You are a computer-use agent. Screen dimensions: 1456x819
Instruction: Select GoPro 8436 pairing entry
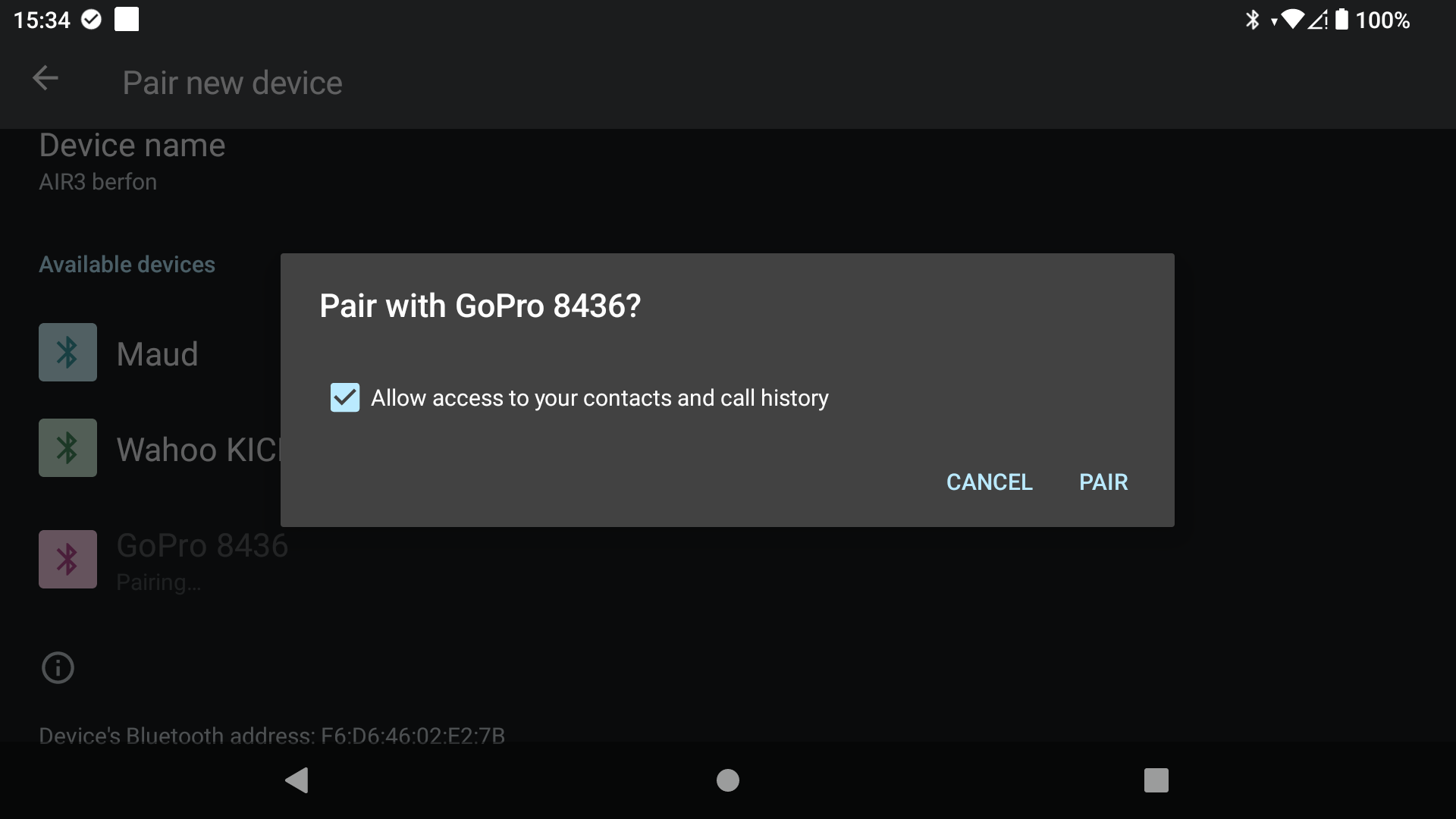coord(202,561)
